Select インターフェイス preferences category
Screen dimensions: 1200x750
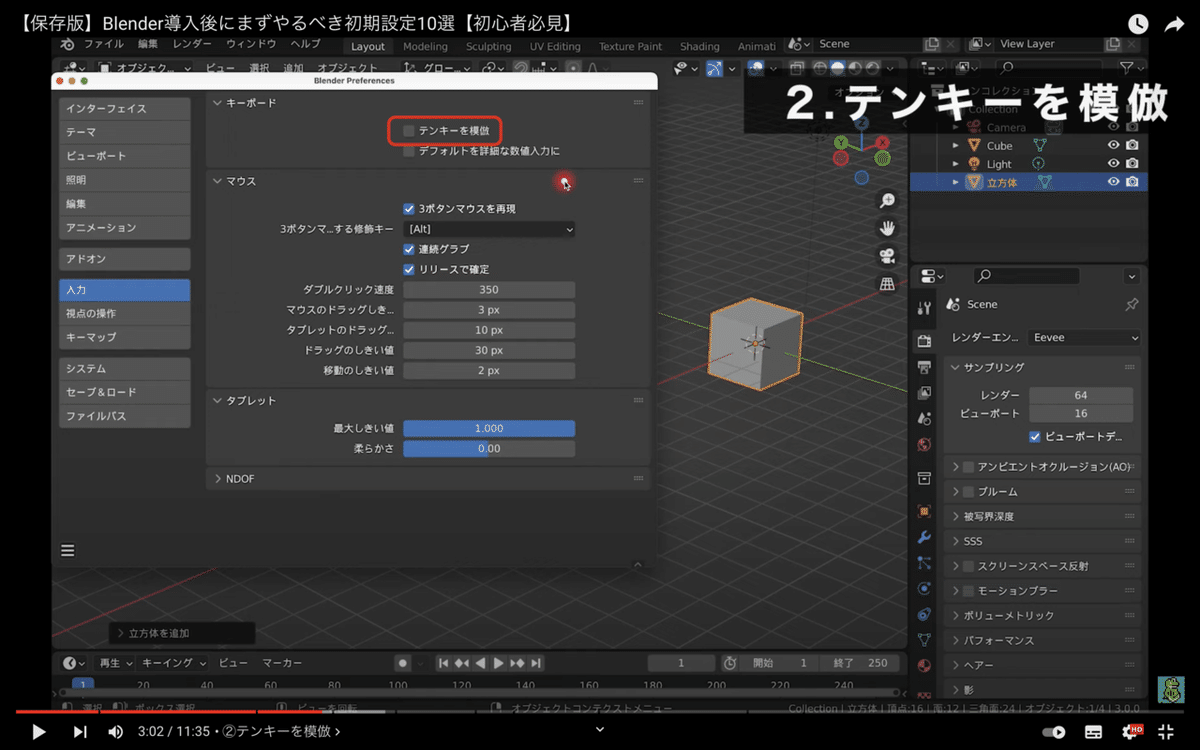click(x=124, y=108)
